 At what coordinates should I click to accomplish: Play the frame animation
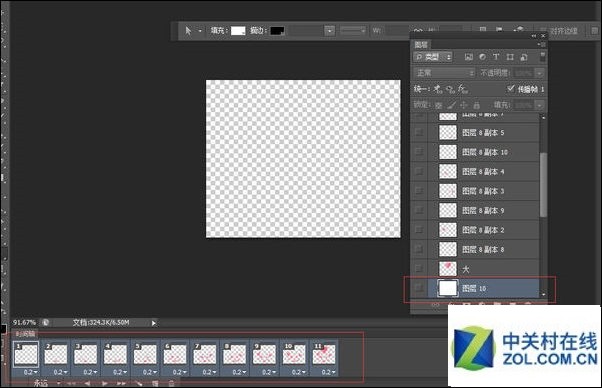tap(104, 383)
